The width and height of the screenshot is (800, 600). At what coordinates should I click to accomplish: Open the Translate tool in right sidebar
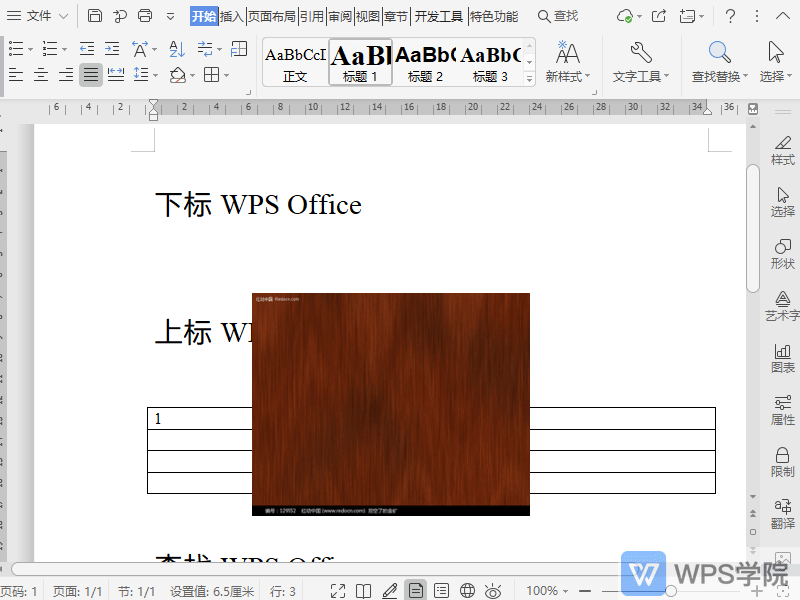coord(782,513)
